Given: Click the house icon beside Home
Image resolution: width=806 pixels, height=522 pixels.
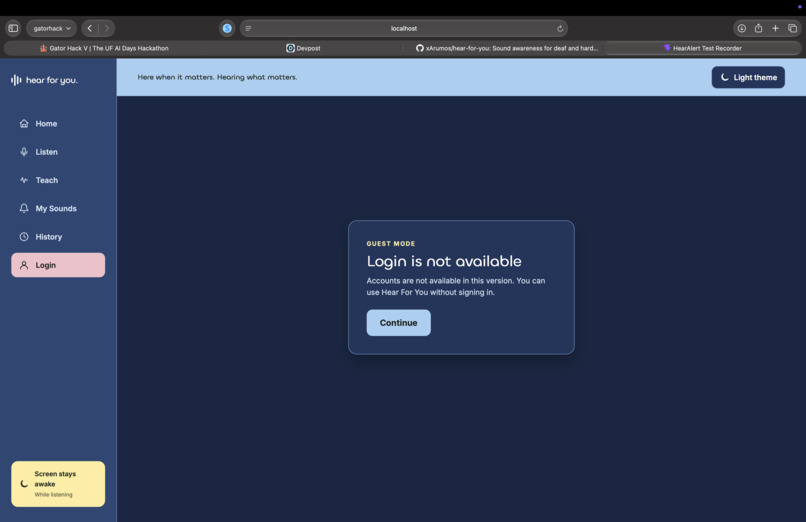Looking at the screenshot, I should point(24,123).
